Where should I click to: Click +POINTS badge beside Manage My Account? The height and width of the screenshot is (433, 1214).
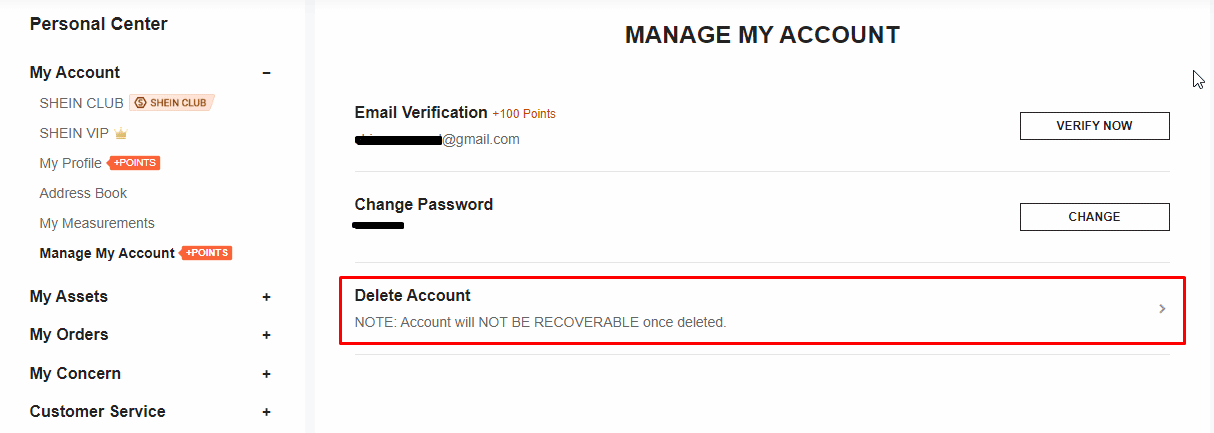tap(207, 253)
